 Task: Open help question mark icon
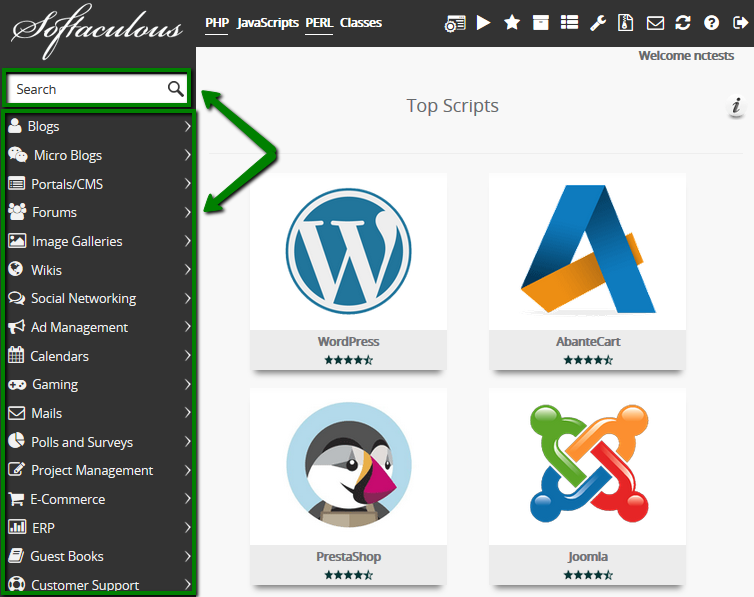pos(712,23)
